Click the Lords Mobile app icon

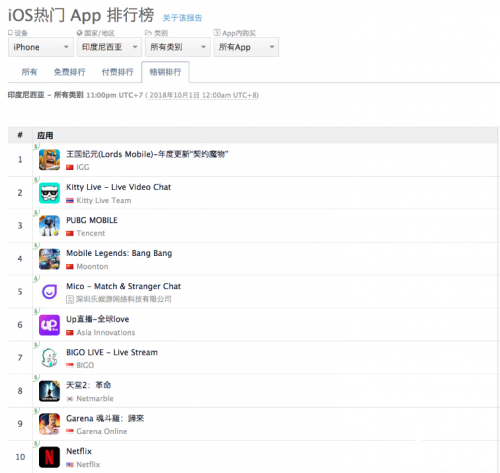[49, 160]
